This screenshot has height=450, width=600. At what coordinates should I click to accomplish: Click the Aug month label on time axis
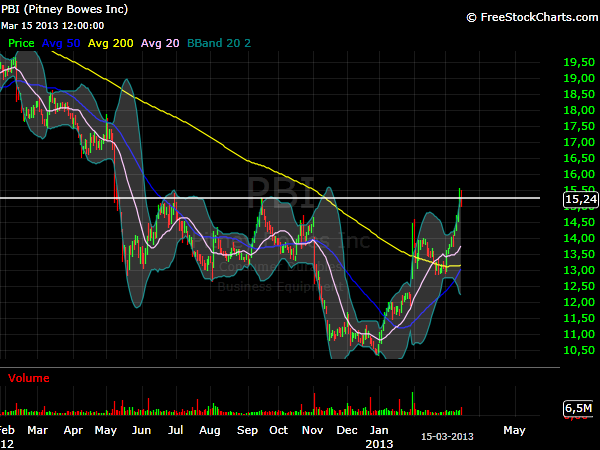[210, 431]
